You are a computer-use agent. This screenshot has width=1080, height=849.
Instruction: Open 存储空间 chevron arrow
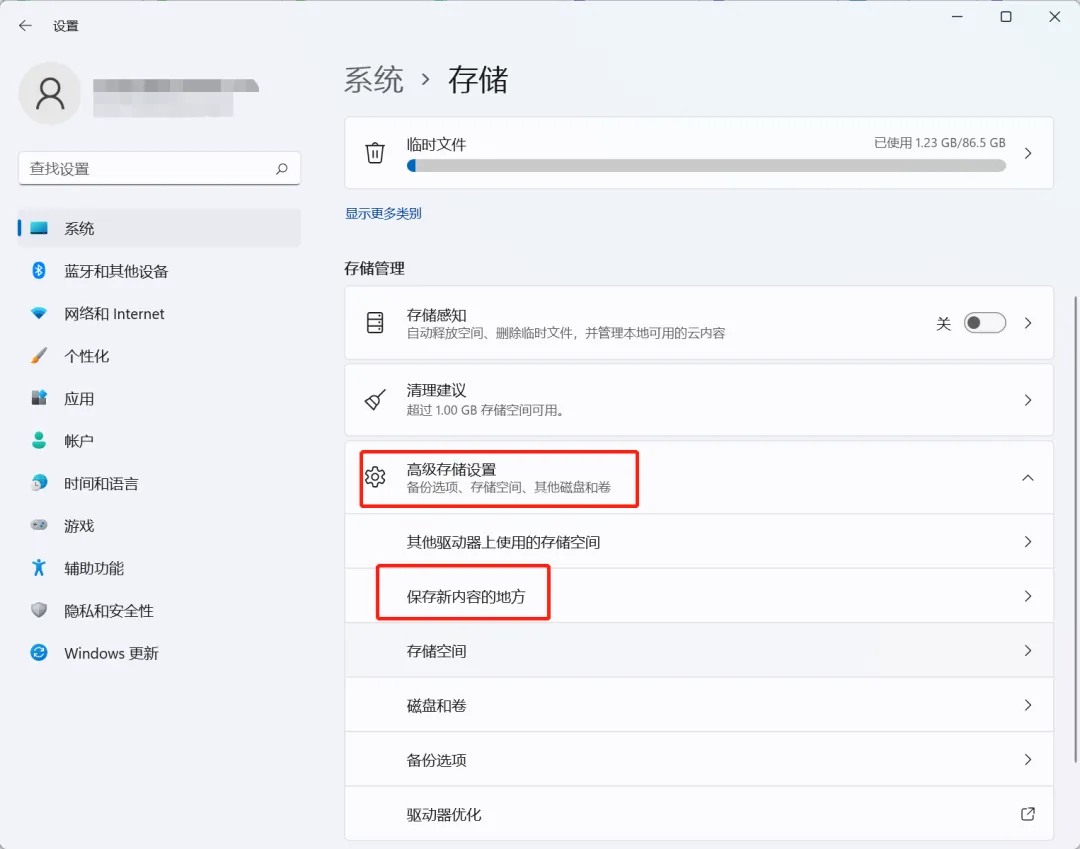[1028, 651]
